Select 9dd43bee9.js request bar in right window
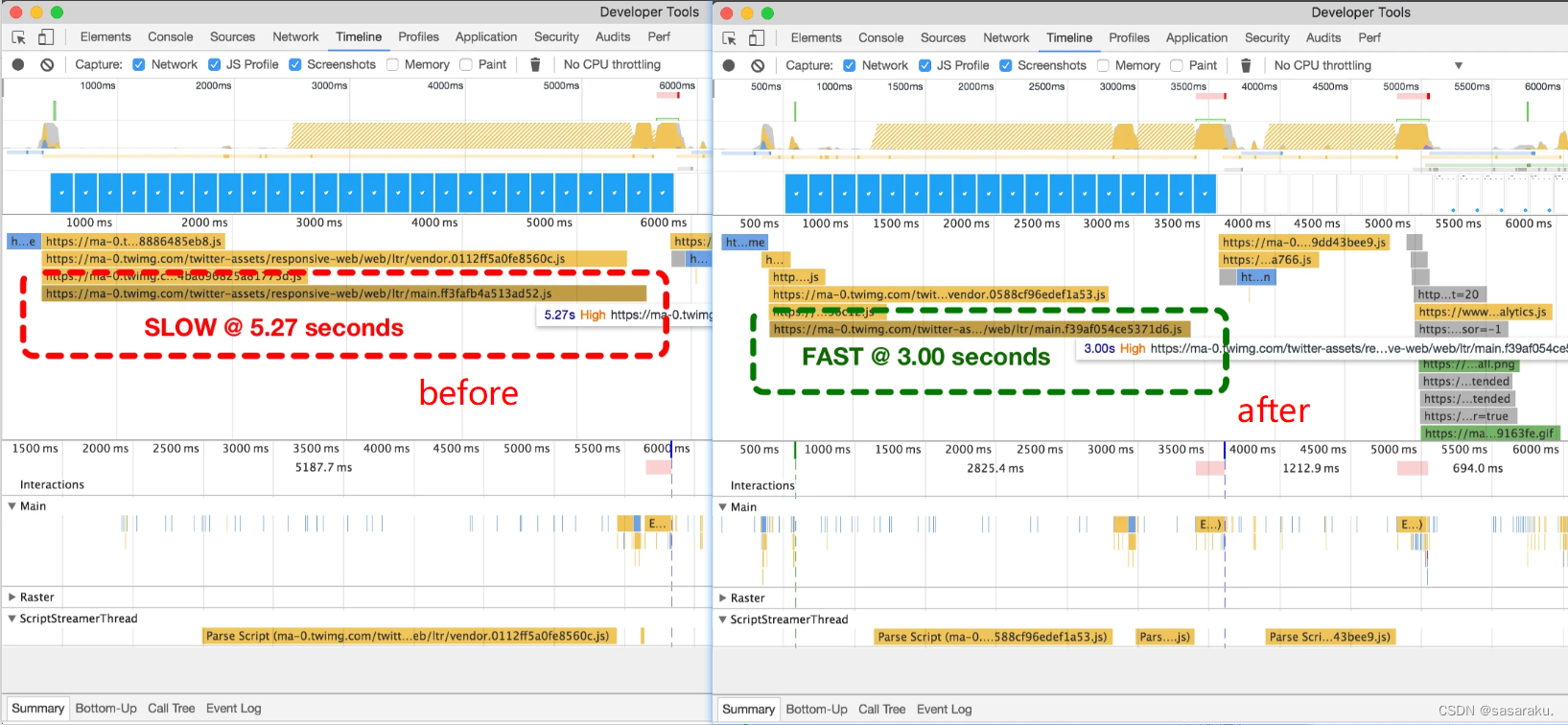 coord(1304,243)
